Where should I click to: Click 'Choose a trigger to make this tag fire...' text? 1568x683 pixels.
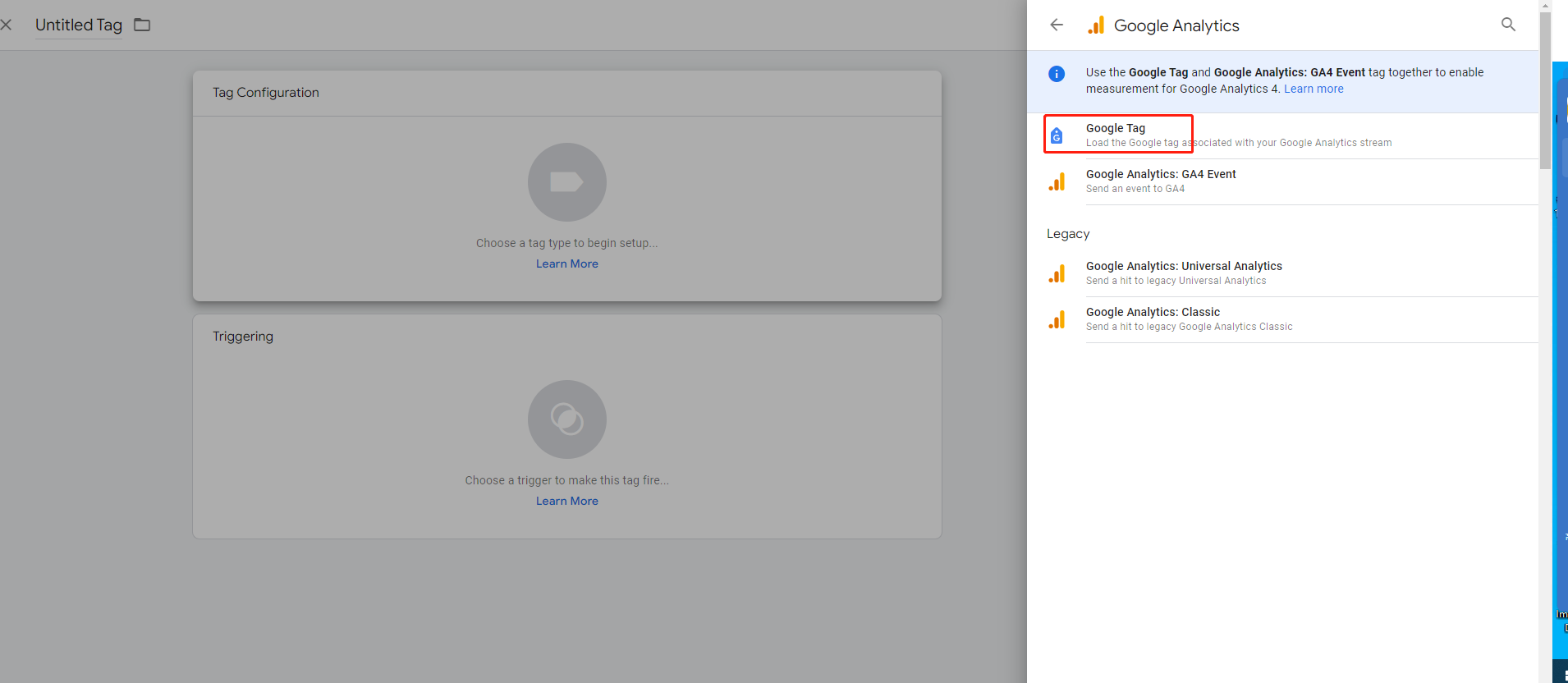[x=566, y=480]
